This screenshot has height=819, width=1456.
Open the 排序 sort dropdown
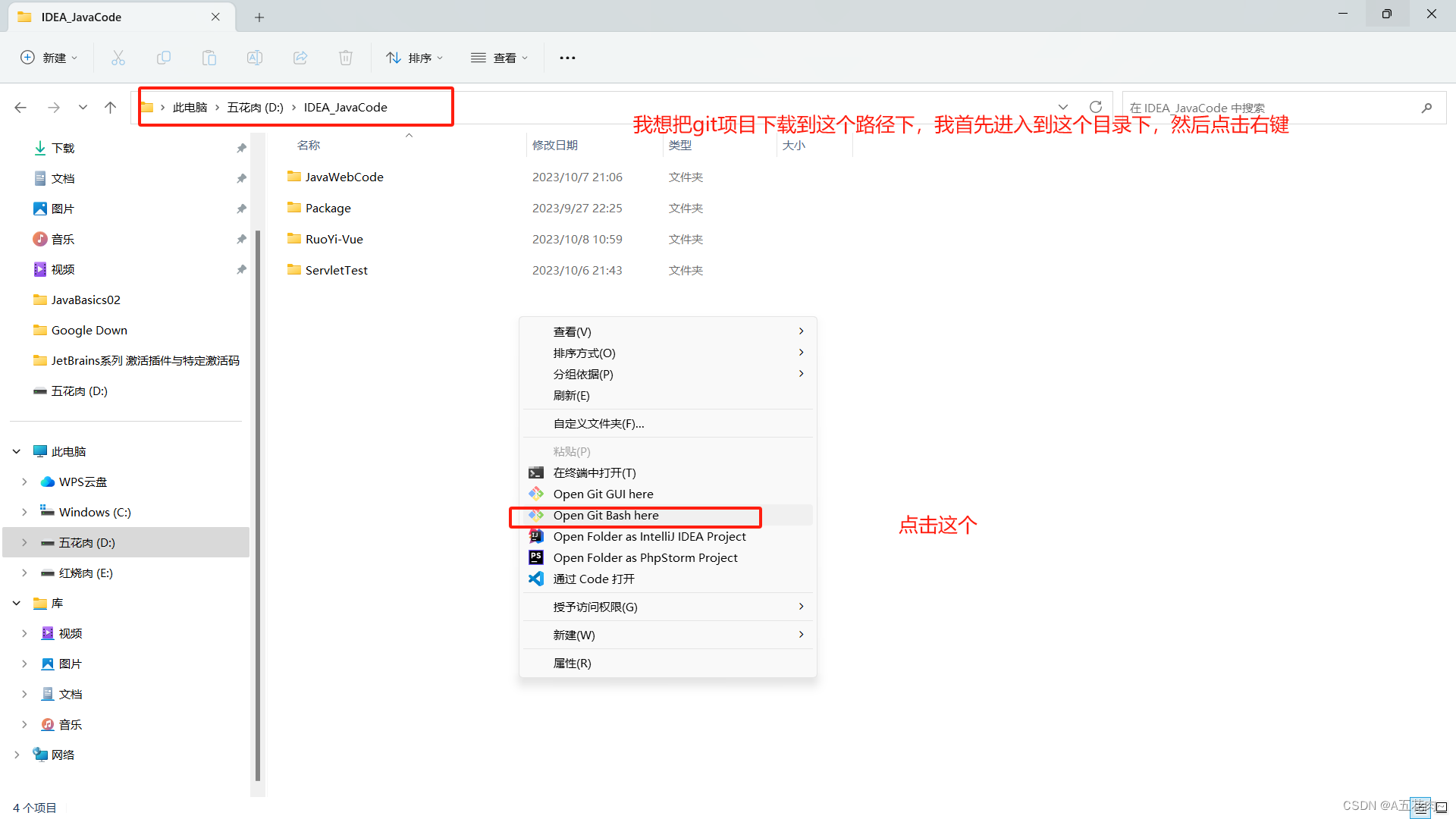pos(414,58)
